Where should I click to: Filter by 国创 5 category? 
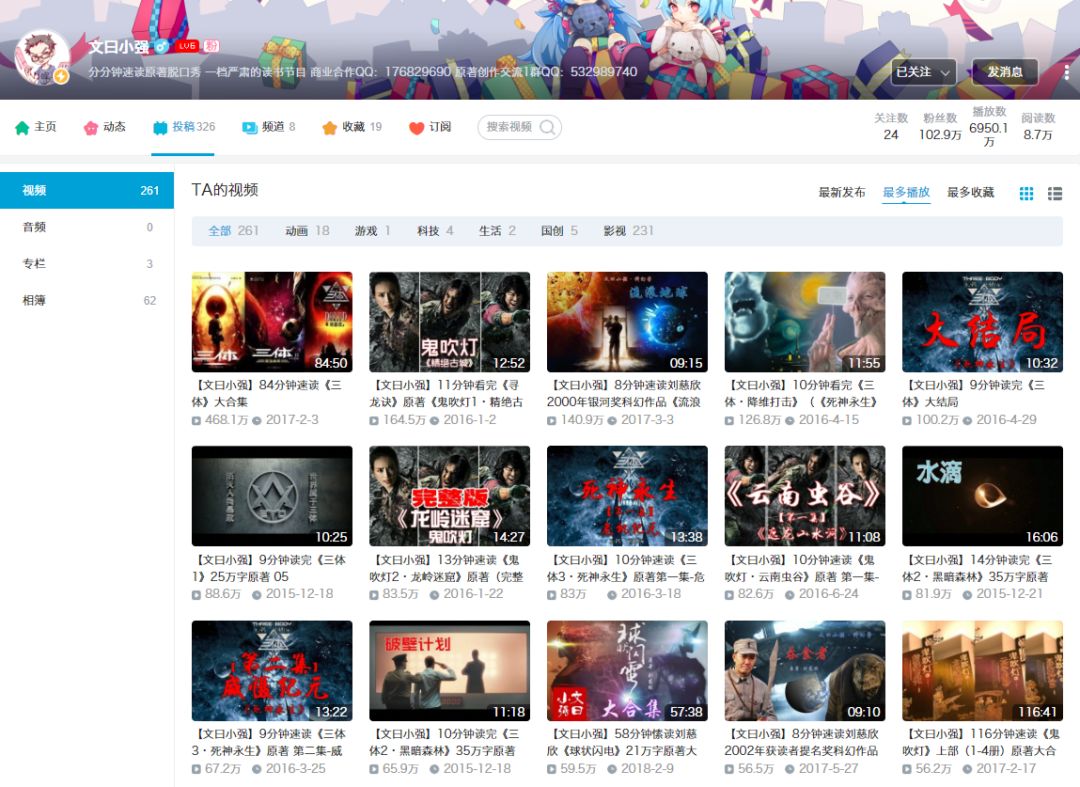tap(559, 231)
